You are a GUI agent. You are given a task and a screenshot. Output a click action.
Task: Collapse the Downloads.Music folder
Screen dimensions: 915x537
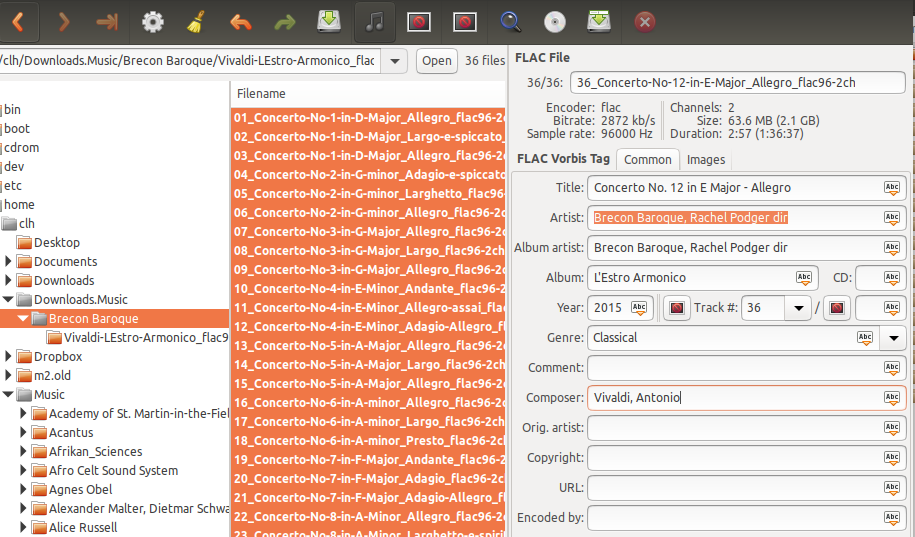8,299
